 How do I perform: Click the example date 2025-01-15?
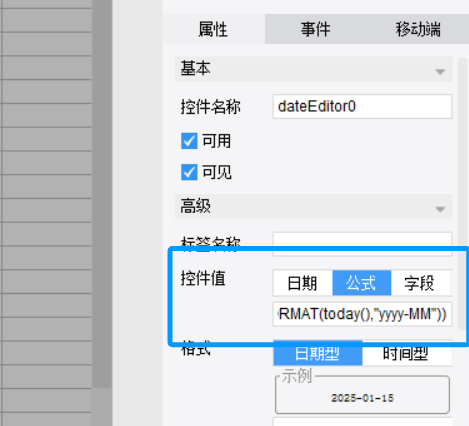362,398
